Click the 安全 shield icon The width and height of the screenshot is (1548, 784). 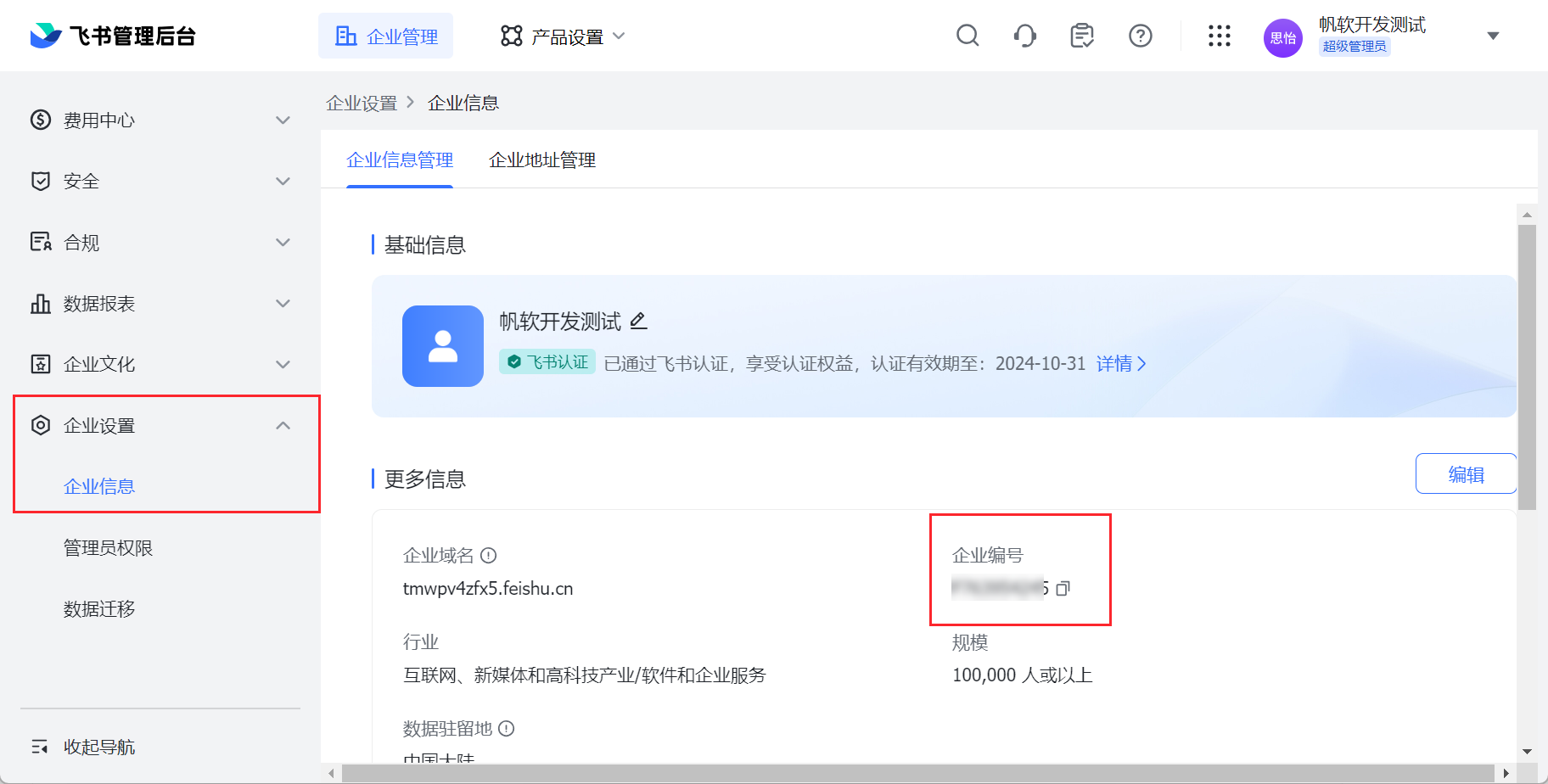coord(41,181)
